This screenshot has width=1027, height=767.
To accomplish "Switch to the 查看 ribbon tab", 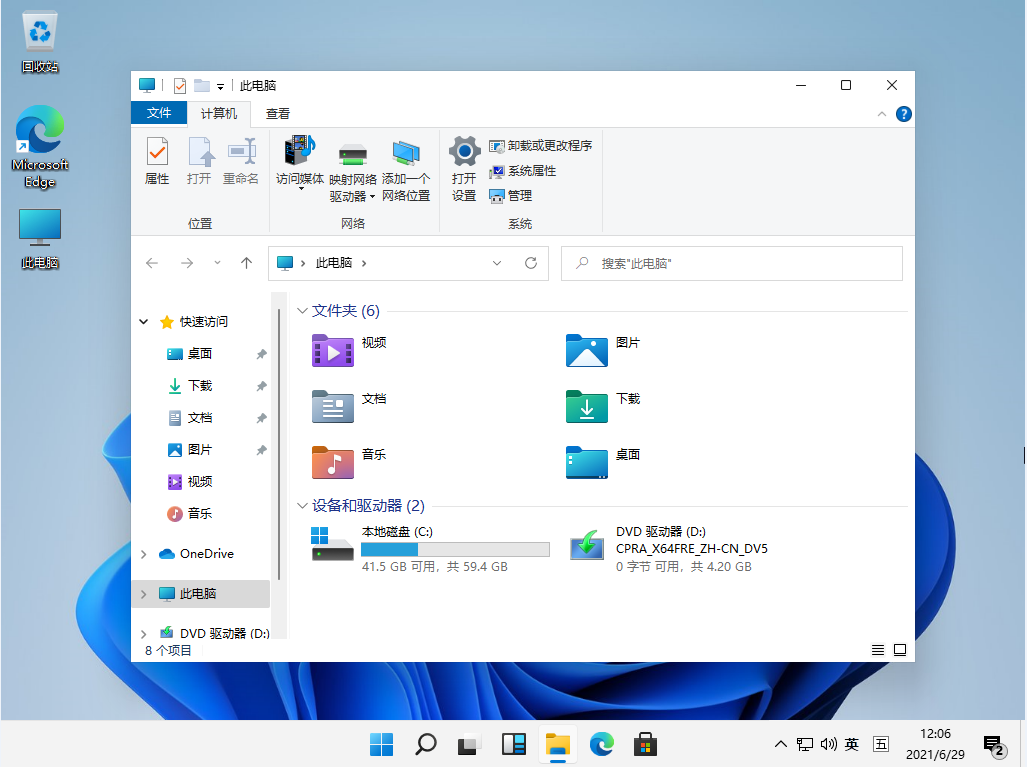I will point(277,113).
